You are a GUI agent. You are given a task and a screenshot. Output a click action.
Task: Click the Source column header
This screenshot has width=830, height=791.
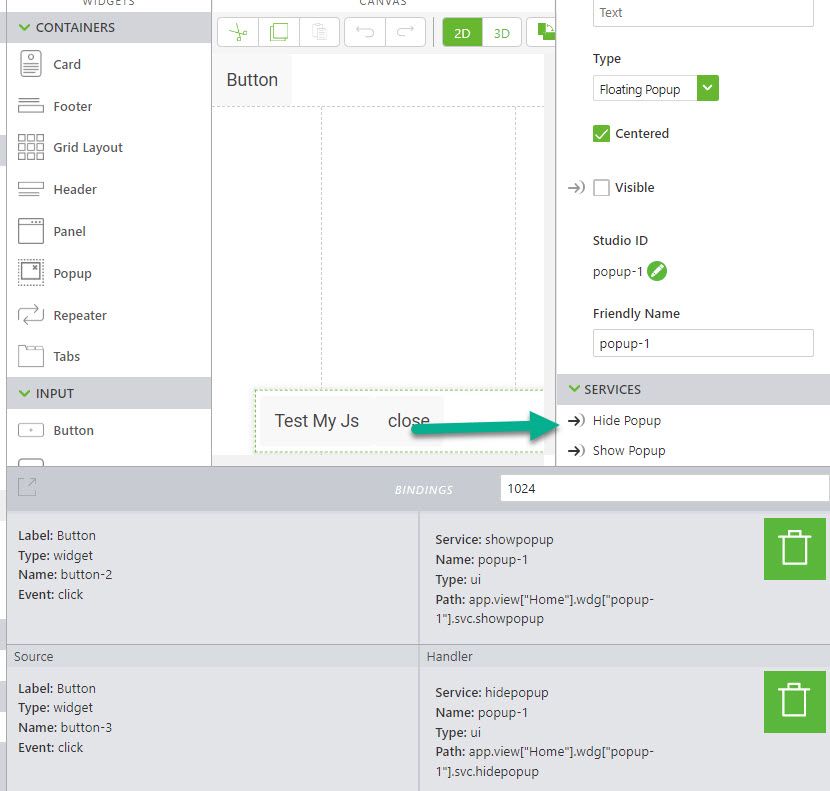click(33, 657)
